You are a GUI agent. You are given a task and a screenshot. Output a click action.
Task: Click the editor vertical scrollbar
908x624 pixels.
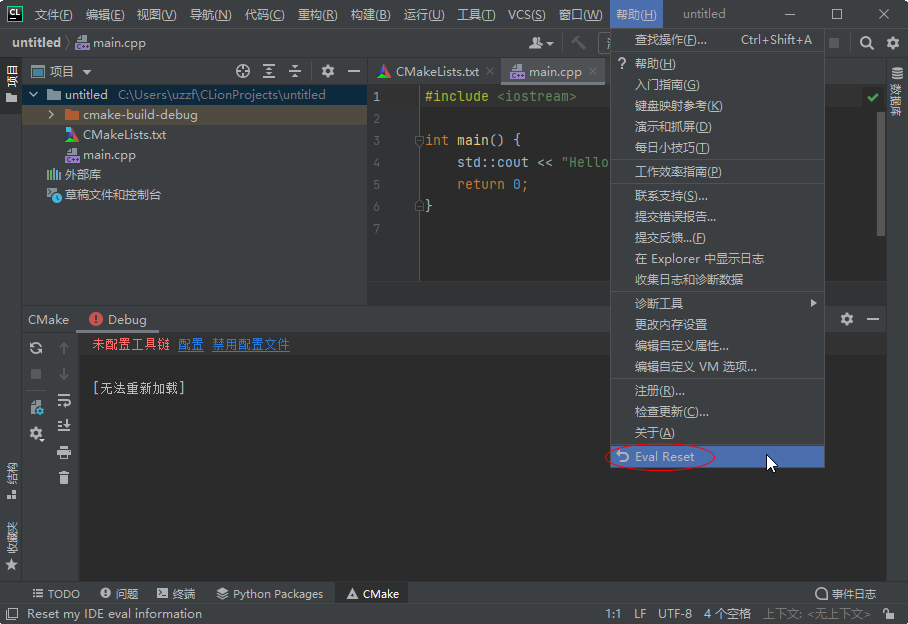881,170
